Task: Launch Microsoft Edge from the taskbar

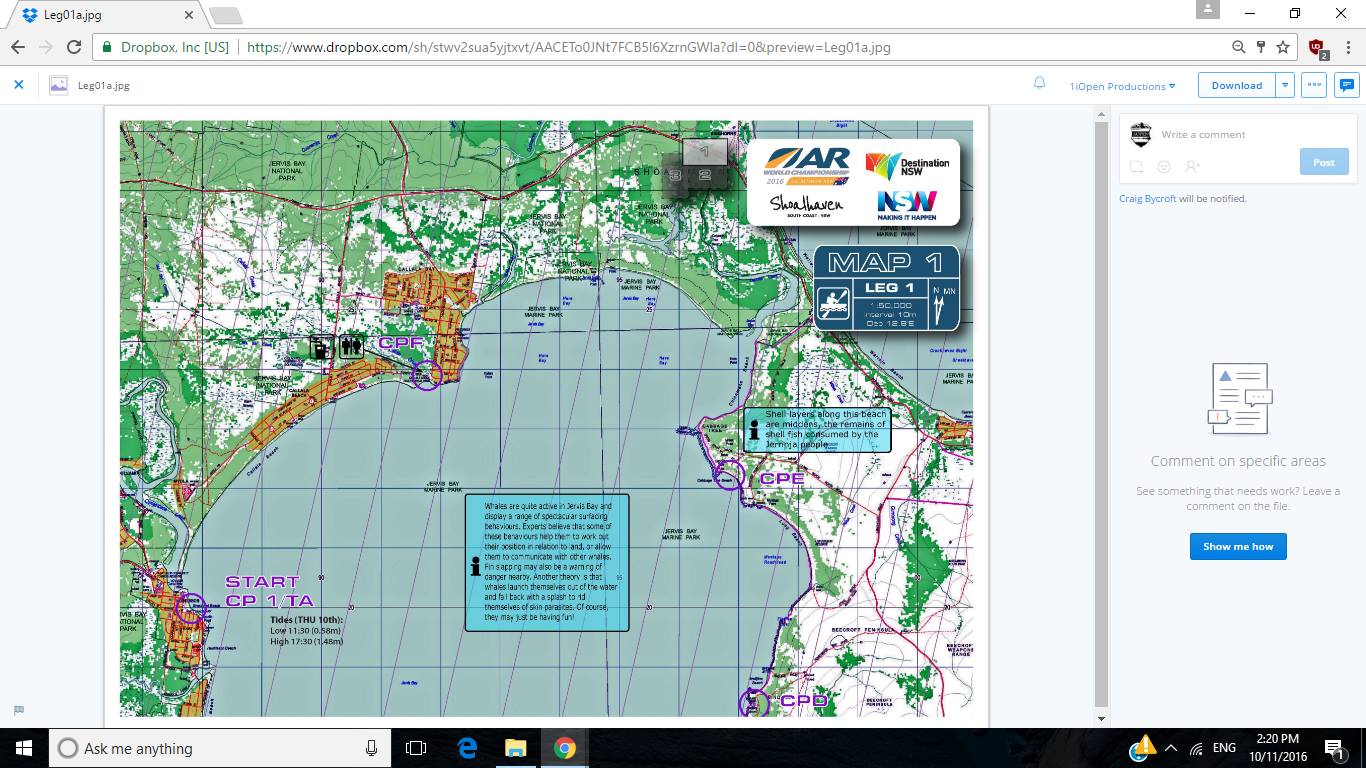Action: 467,748
